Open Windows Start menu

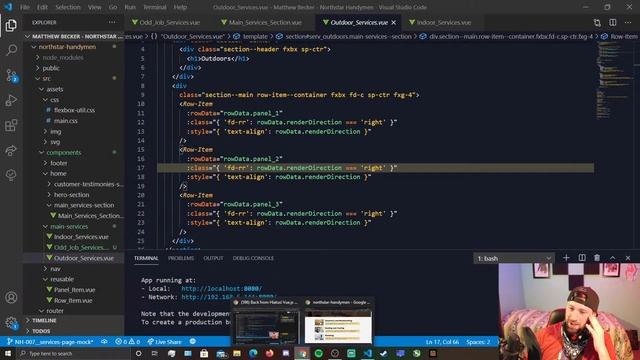point(8,353)
